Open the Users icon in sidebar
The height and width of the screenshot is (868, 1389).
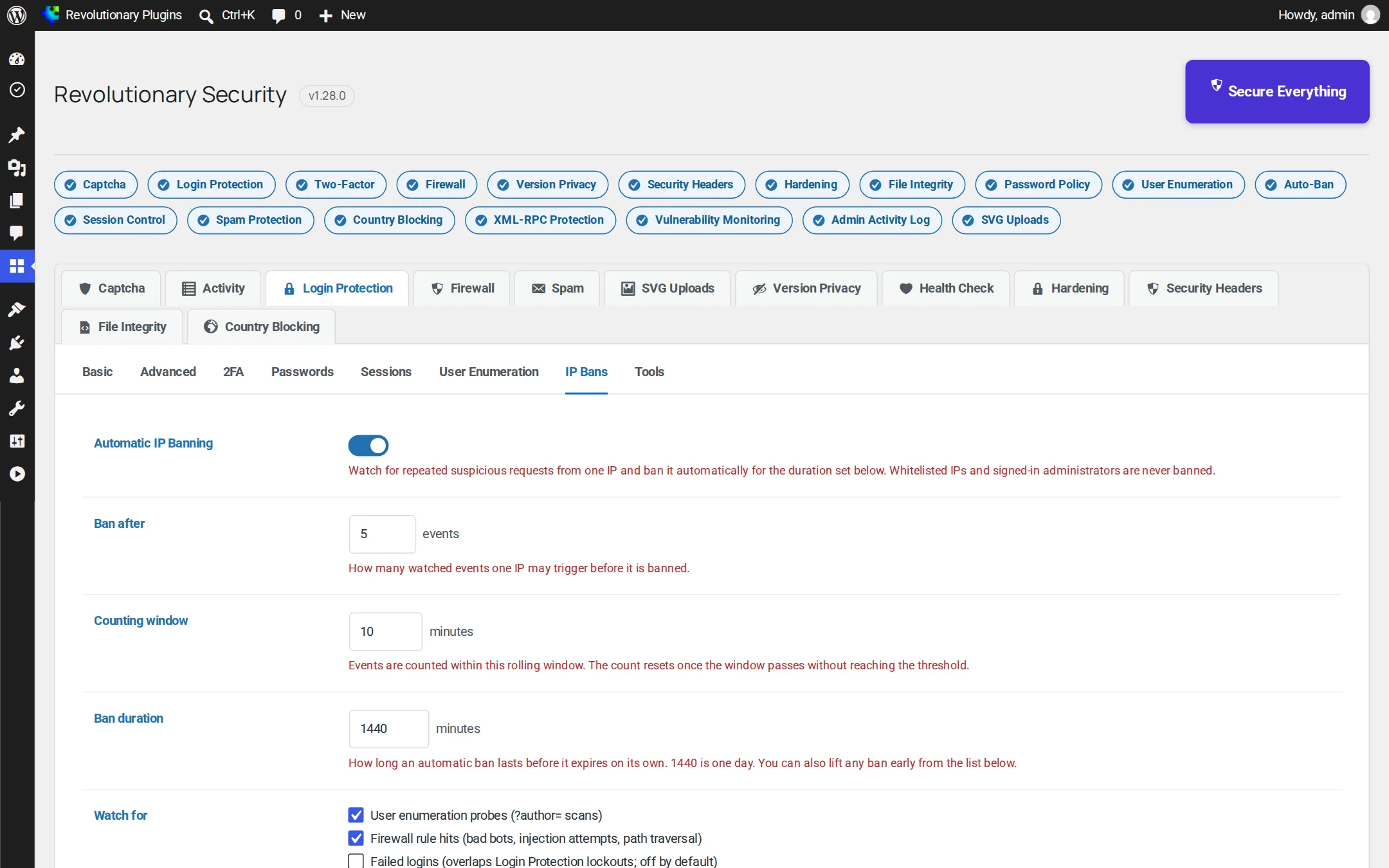click(x=17, y=375)
